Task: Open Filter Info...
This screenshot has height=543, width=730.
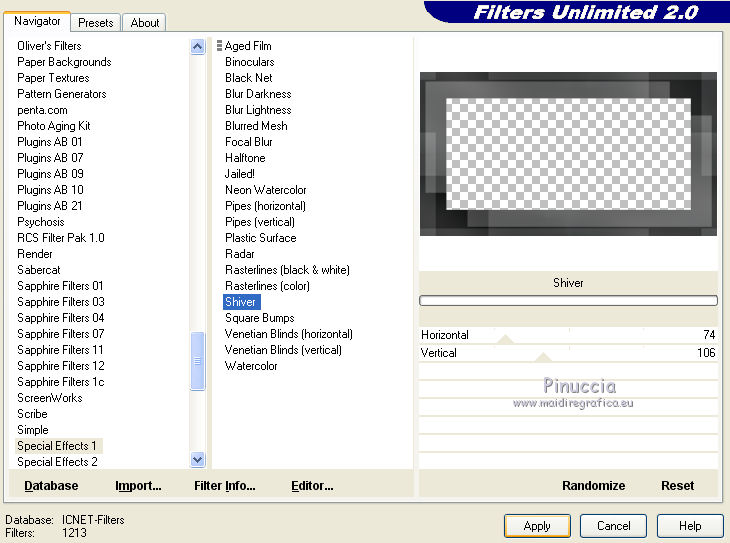Action: 225,486
